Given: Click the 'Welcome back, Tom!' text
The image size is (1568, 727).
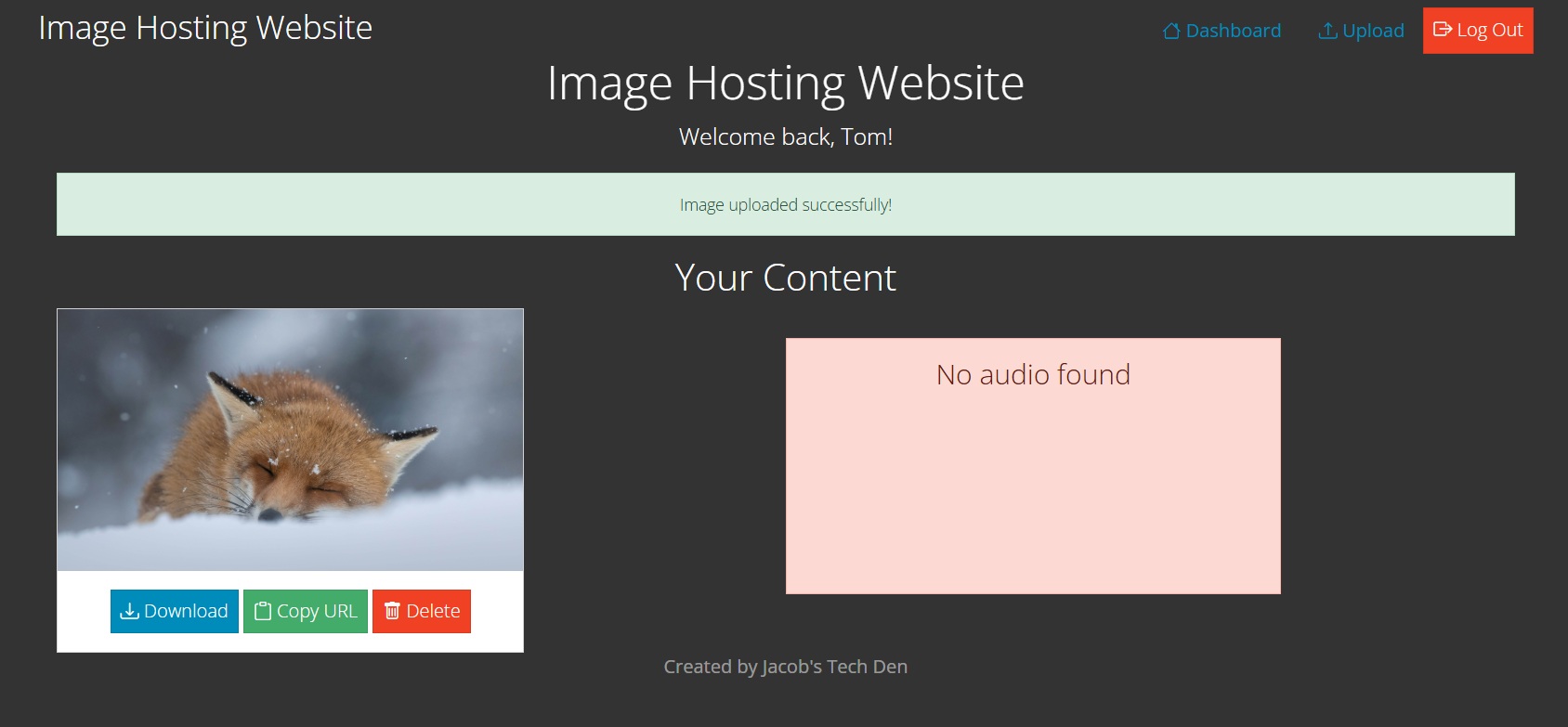Looking at the screenshot, I should click(786, 137).
